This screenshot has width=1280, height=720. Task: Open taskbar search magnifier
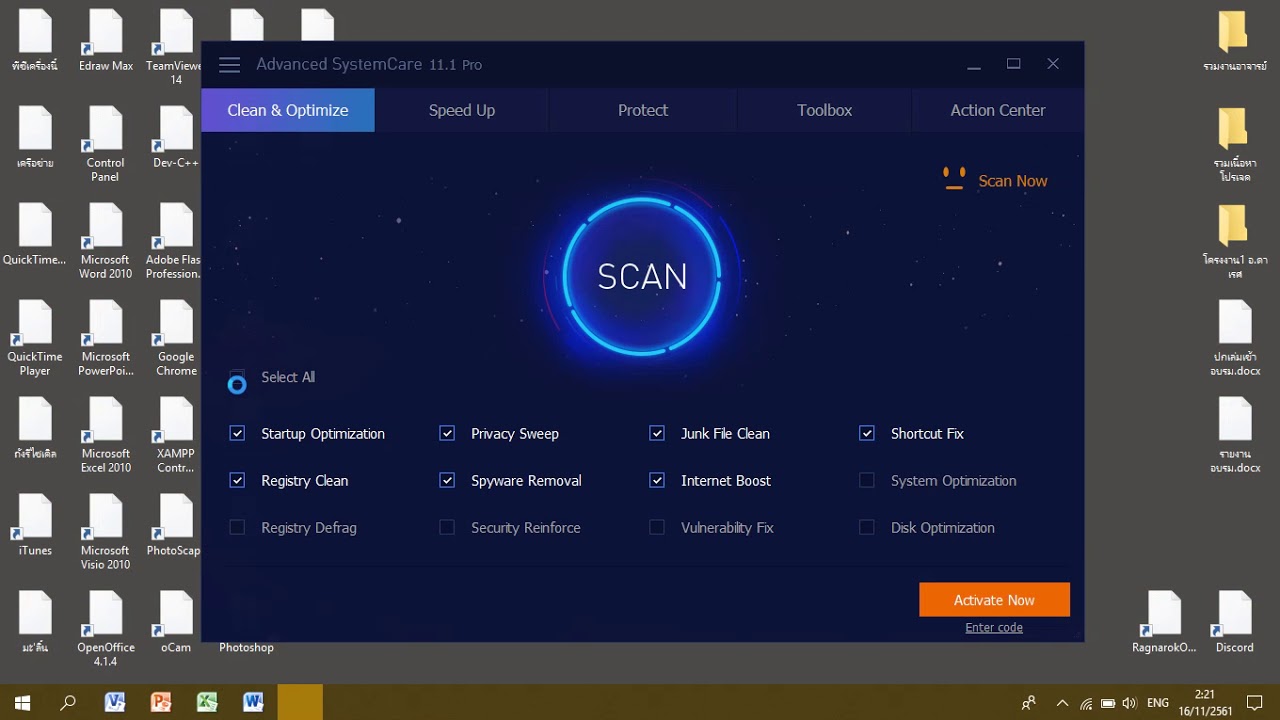pos(68,702)
